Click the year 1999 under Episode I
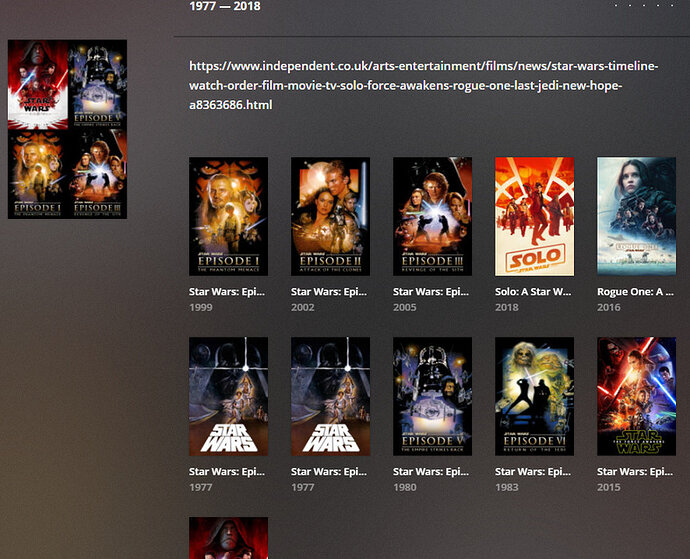Viewport: 690px width, 559px height. tap(201, 307)
